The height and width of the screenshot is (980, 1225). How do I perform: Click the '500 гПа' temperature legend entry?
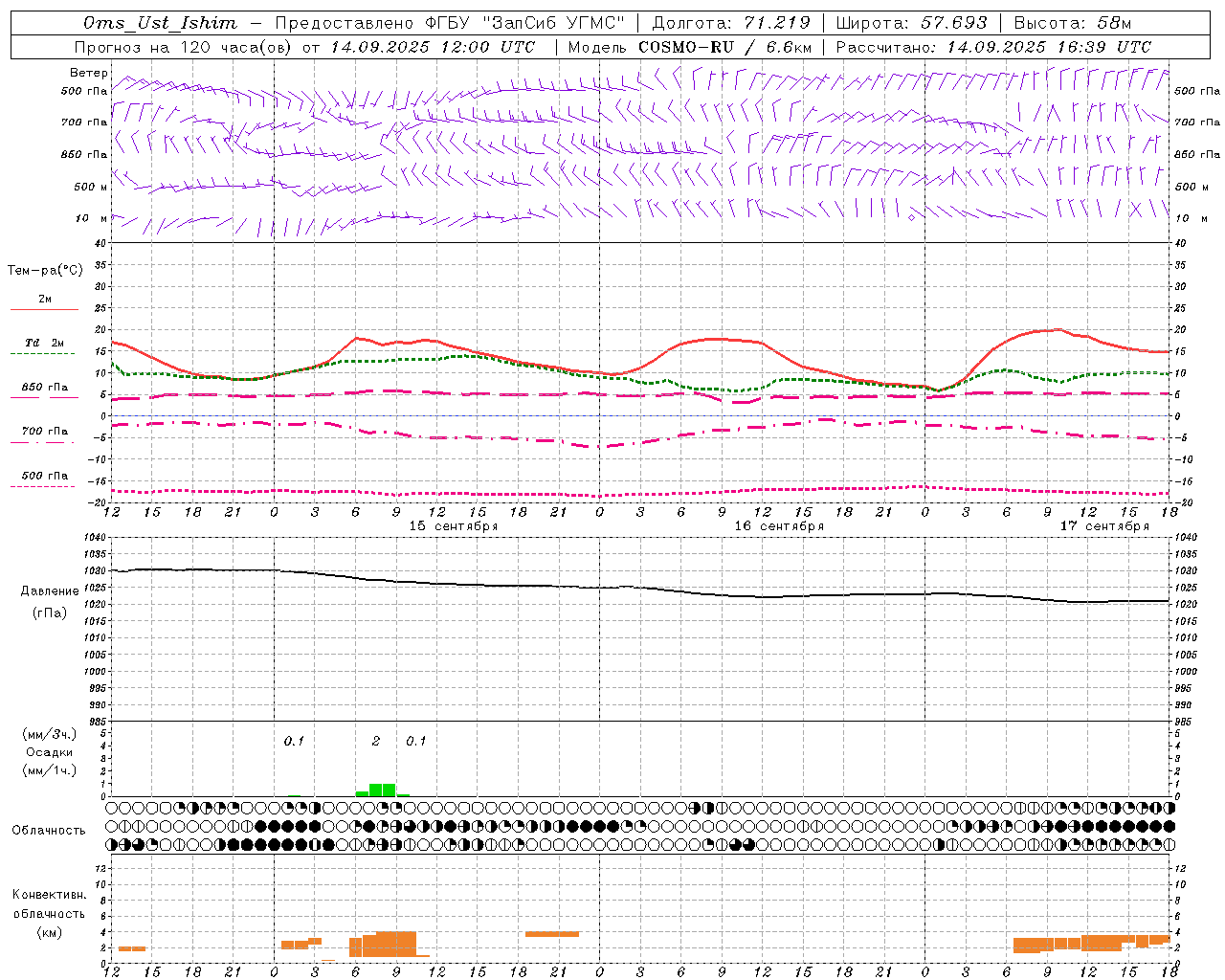tap(45, 476)
